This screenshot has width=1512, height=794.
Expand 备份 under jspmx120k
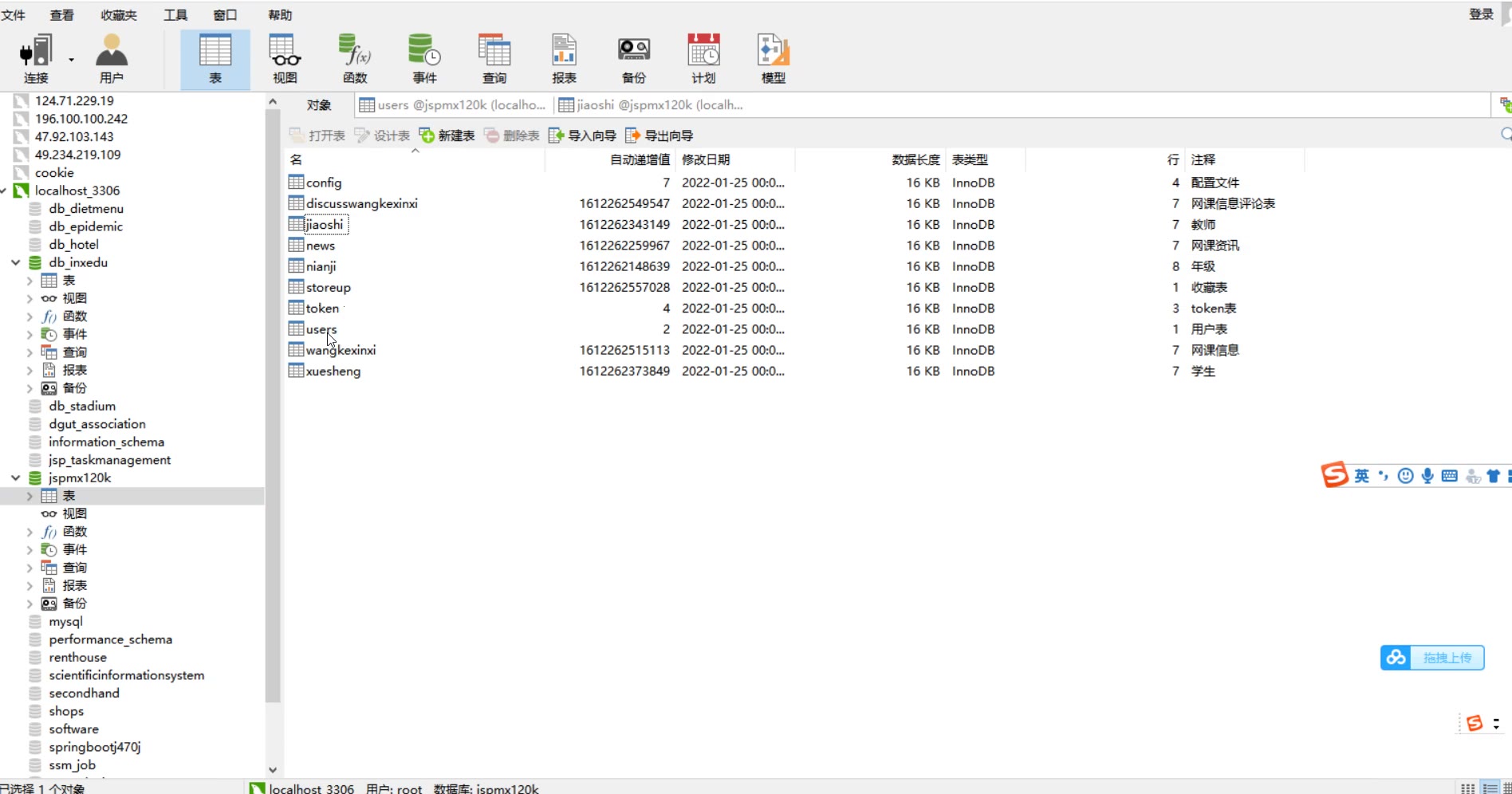tap(30, 603)
